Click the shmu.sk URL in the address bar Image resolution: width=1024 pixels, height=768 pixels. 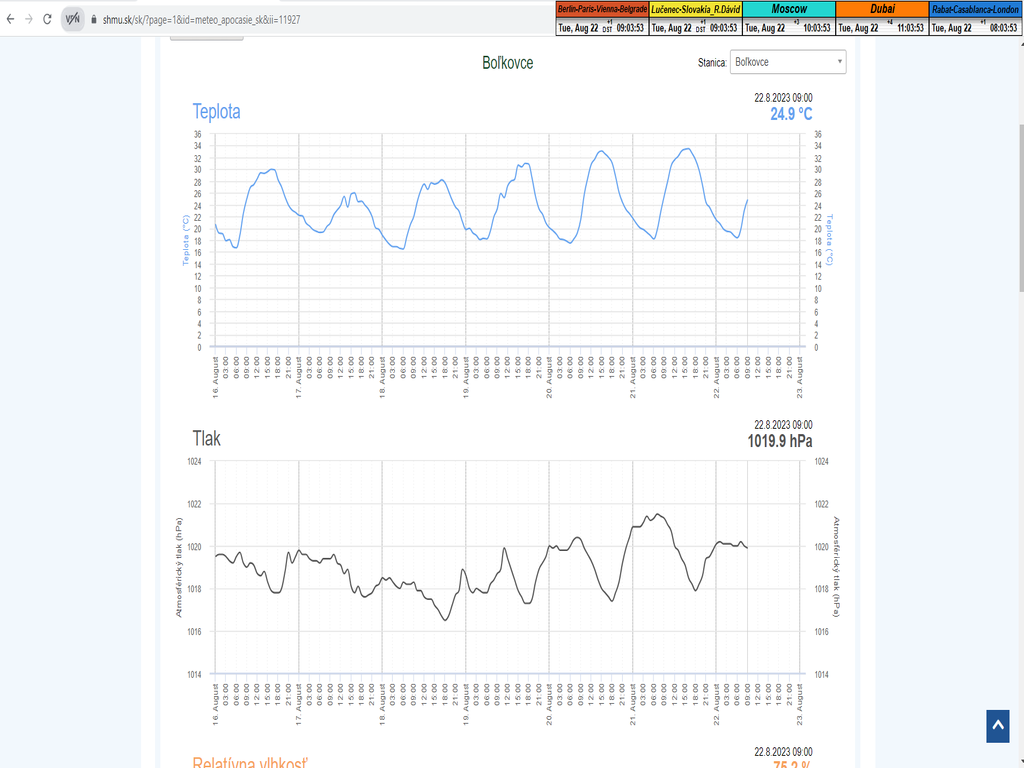[200, 20]
